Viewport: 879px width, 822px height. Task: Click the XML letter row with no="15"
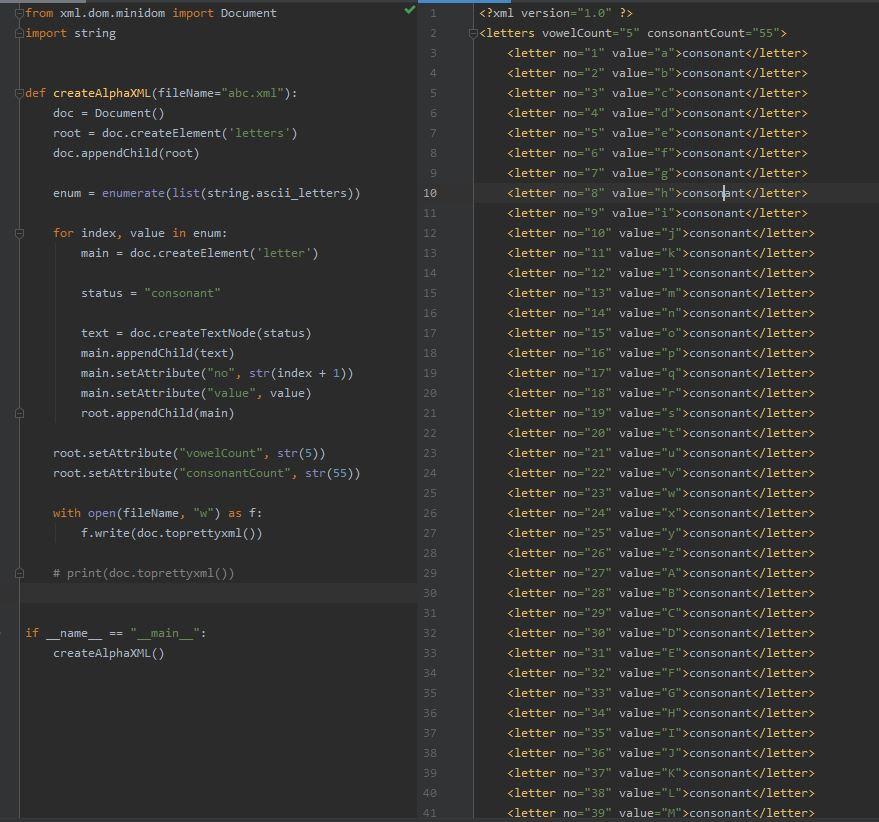pyautogui.click(x=661, y=333)
